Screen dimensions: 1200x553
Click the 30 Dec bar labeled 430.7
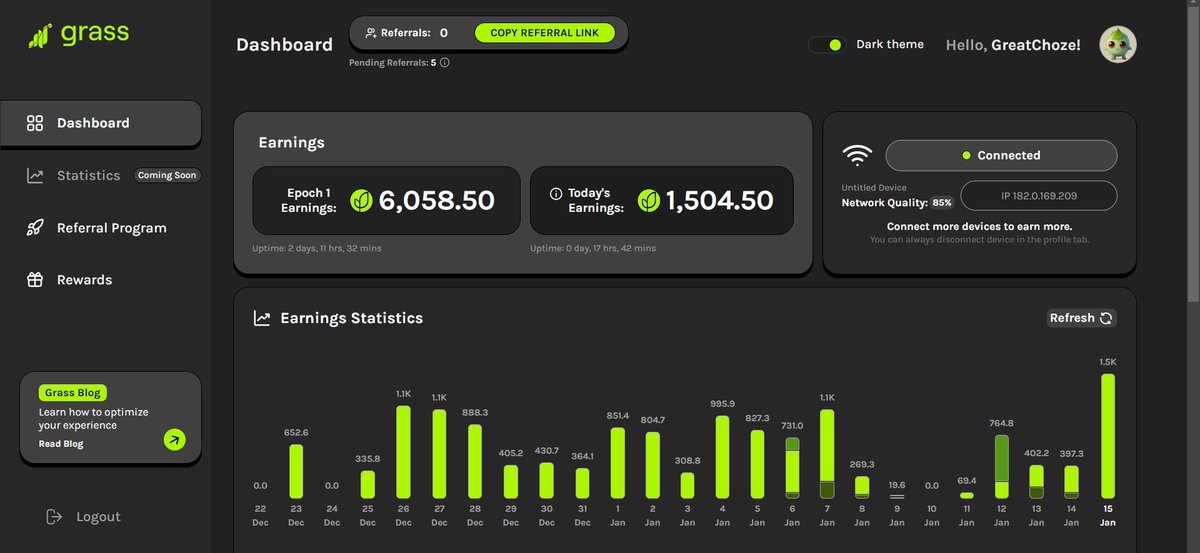point(546,481)
